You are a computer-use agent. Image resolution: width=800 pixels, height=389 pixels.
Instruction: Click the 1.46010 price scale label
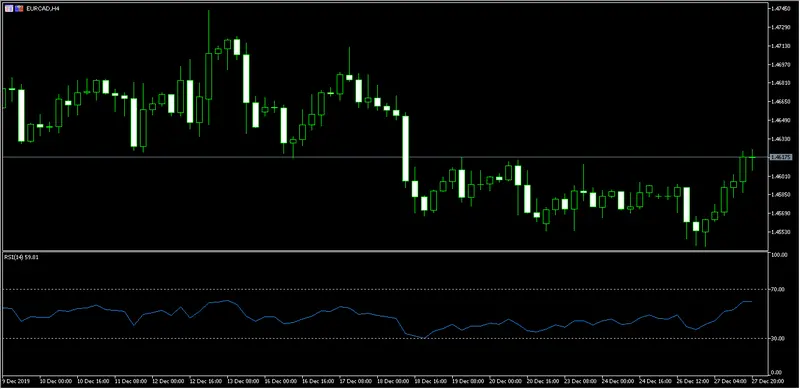[781, 177]
